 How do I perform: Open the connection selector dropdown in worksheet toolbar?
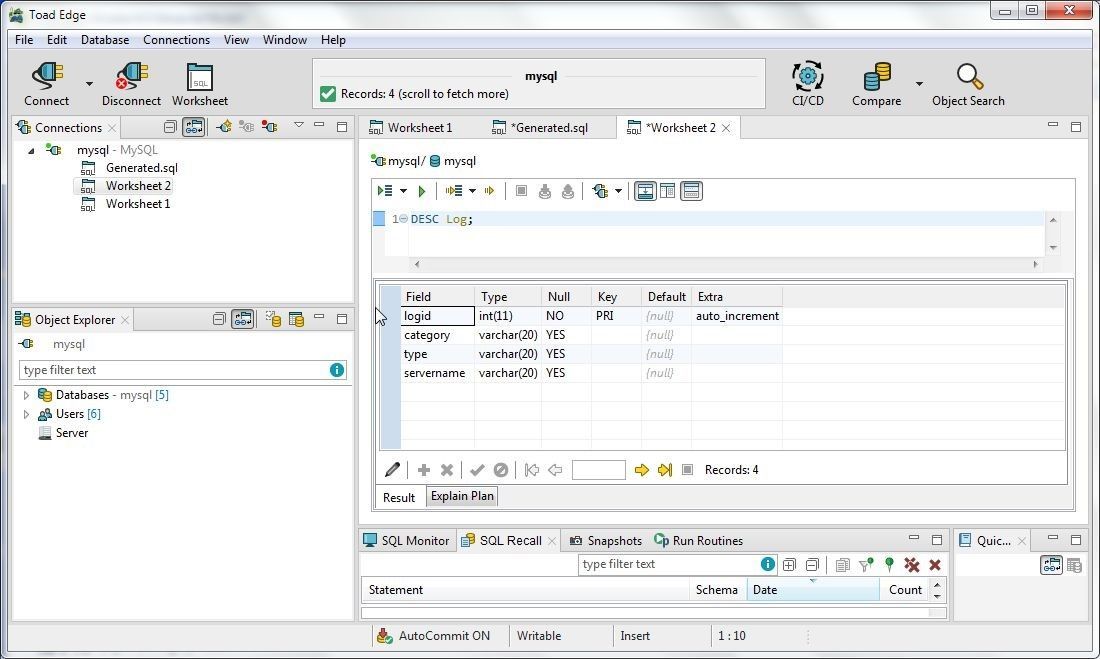coord(618,191)
